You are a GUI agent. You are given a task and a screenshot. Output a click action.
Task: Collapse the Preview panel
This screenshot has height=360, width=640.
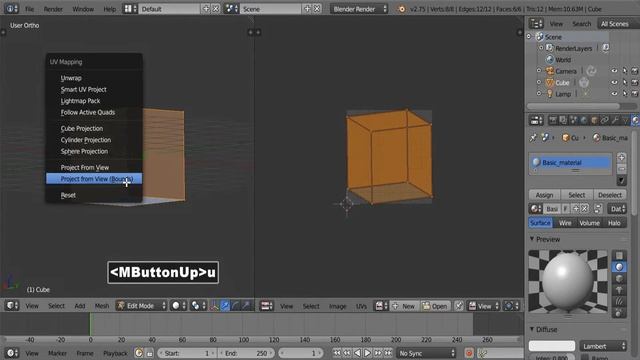[x=532, y=239]
